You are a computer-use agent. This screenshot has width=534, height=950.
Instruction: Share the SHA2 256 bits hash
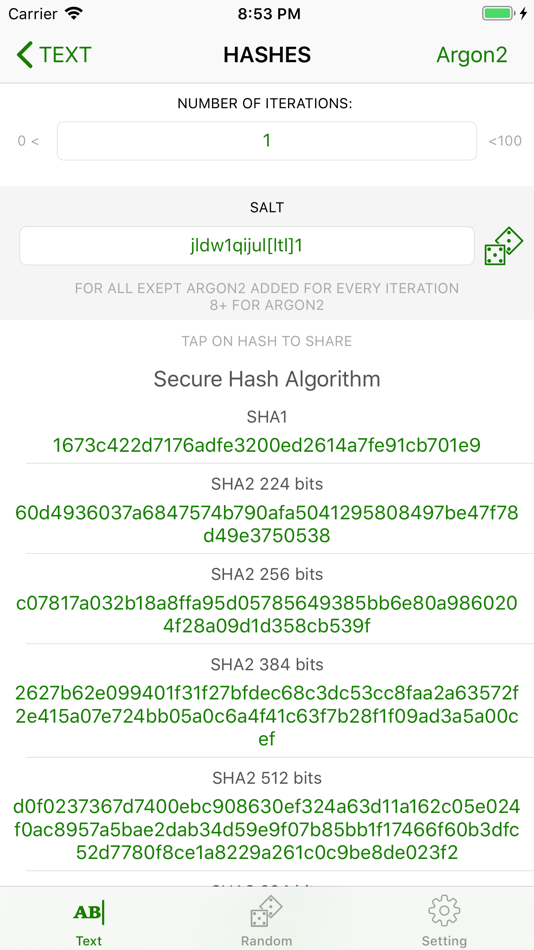(267, 614)
